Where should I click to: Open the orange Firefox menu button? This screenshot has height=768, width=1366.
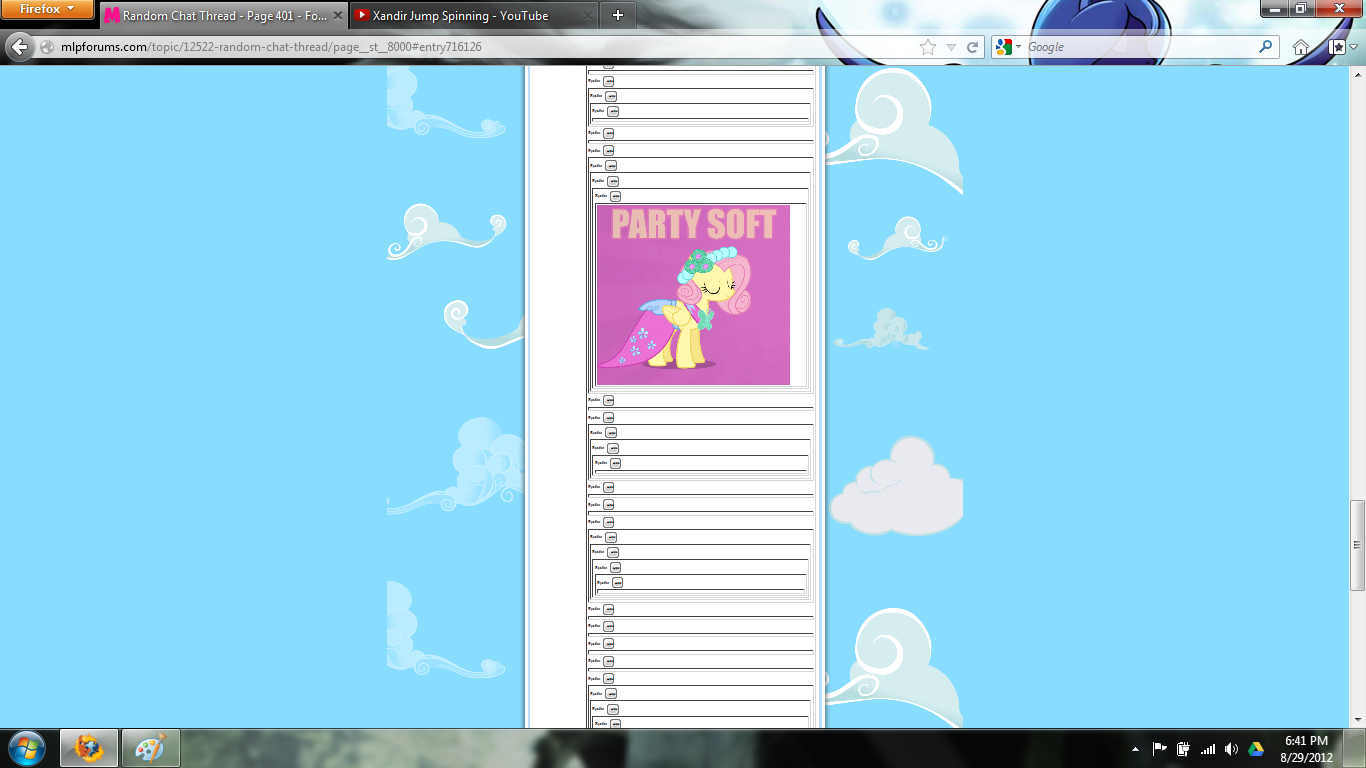pos(47,9)
